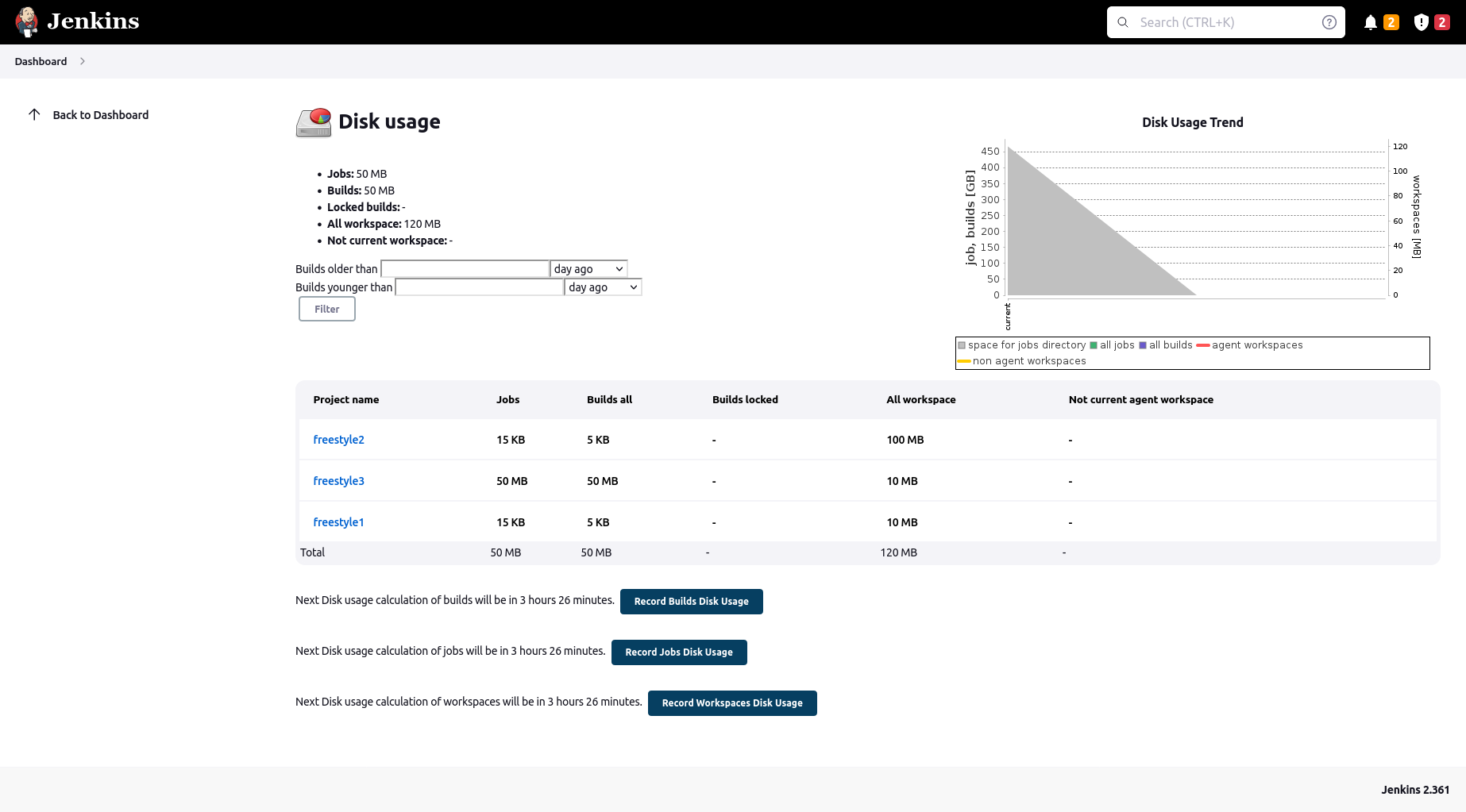Screen dimensions: 1466x812
Task: Click Record Builds Disk Usage button
Action: (x=691, y=601)
